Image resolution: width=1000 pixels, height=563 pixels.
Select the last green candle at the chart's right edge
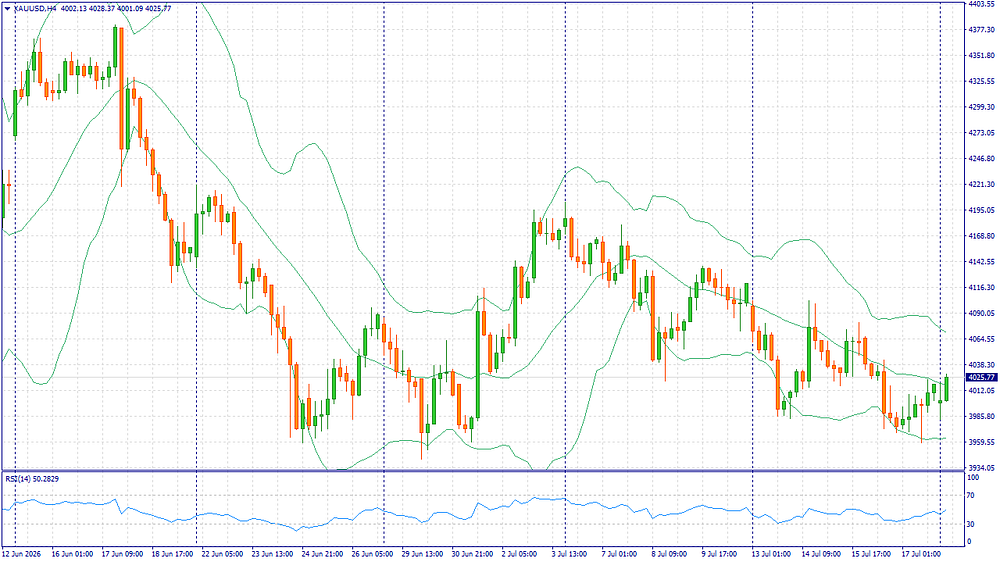tap(947, 388)
